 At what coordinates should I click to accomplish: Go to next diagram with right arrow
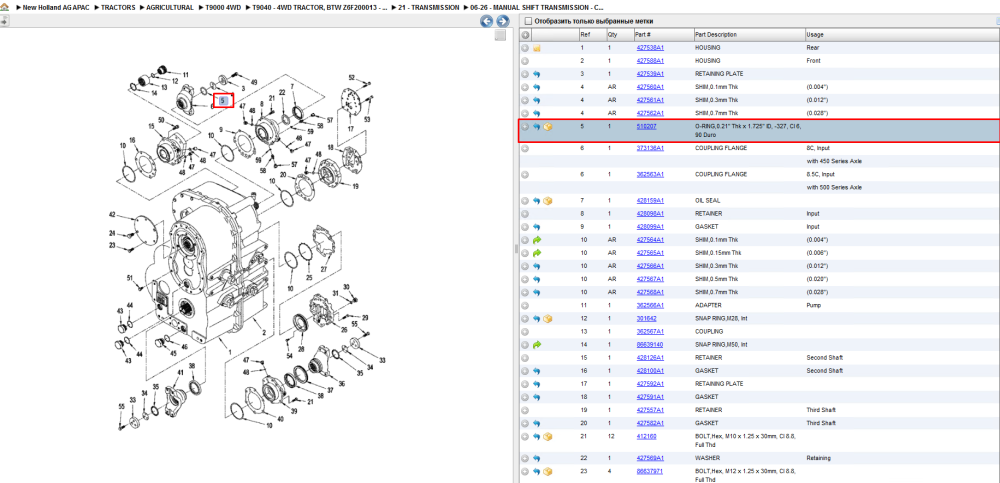pos(502,21)
